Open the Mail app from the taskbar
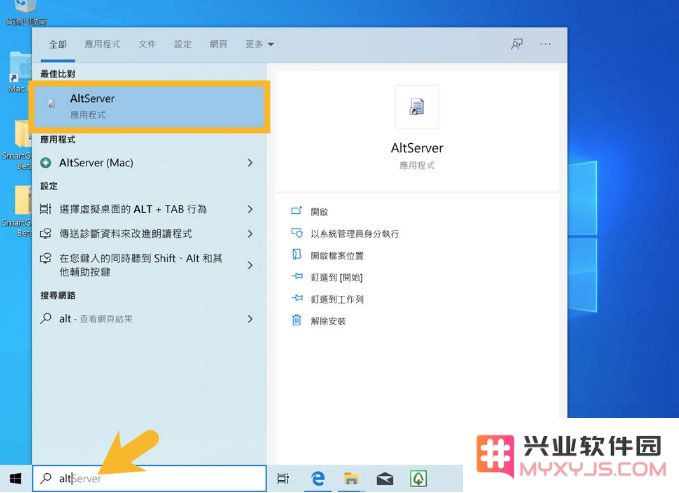 [x=385, y=479]
